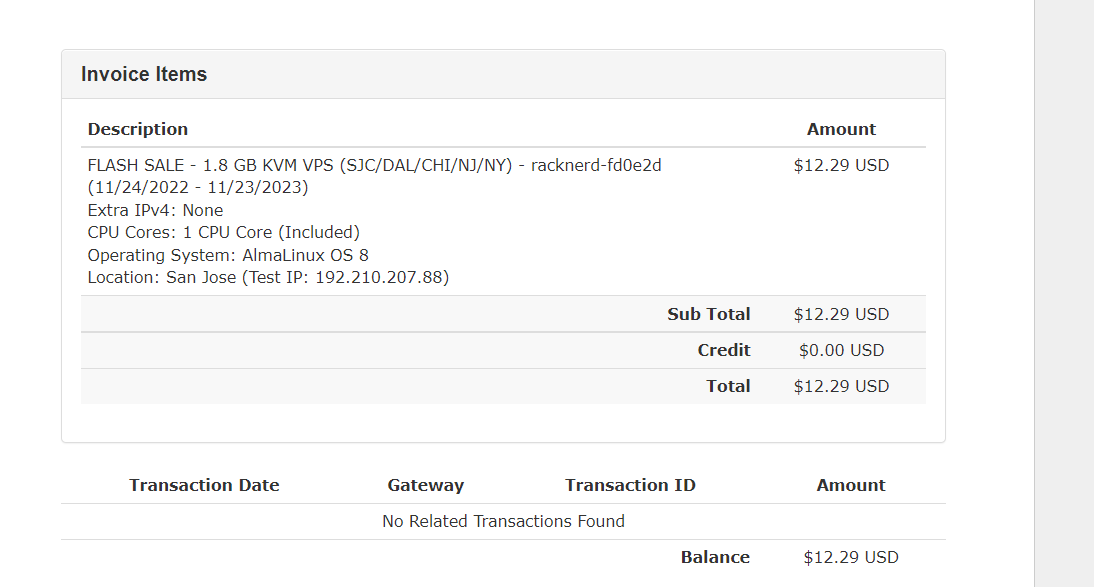Click the FLASH SALE KVM VPS description line
The width and height of the screenshot is (1094, 587).
tap(374, 165)
